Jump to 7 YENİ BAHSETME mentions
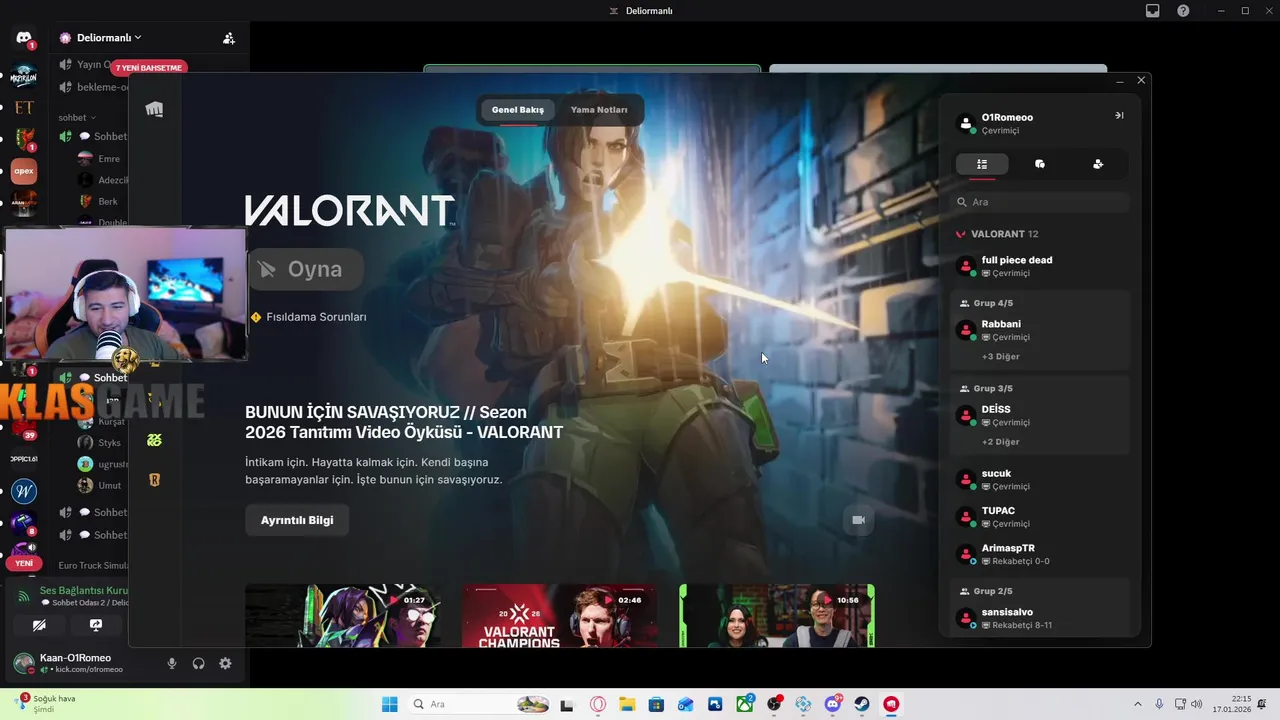 149,68
